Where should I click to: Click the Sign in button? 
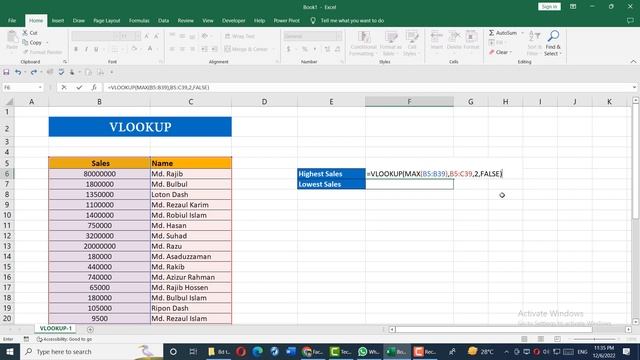click(x=549, y=7)
